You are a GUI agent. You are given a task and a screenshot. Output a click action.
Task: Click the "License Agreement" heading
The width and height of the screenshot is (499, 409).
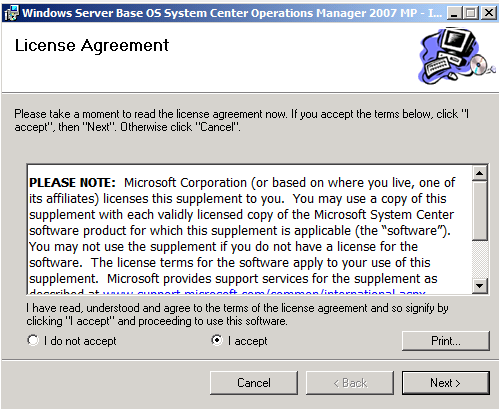(x=92, y=46)
